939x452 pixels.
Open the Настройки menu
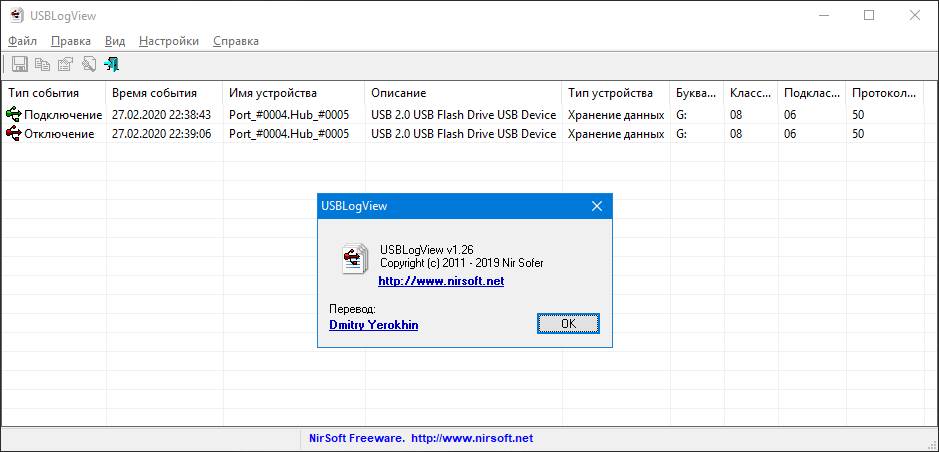[x=169, y=41]
